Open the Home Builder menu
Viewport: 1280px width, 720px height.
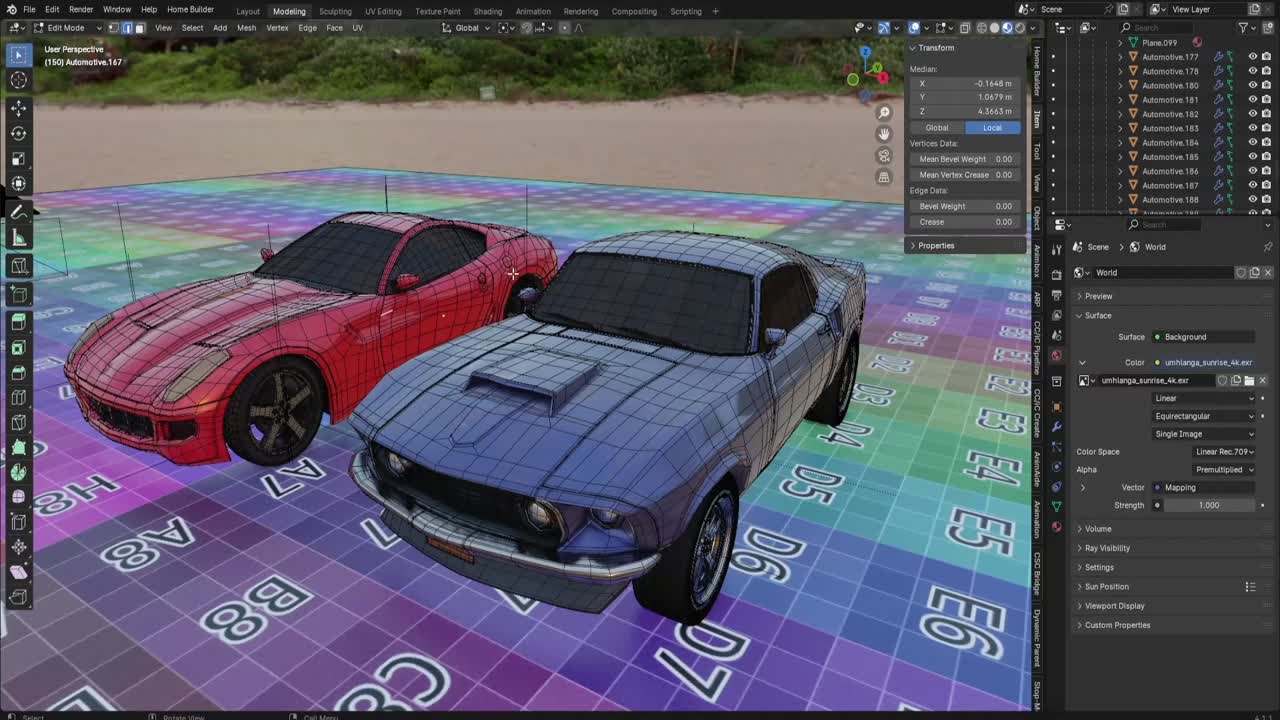coord(190,10)
